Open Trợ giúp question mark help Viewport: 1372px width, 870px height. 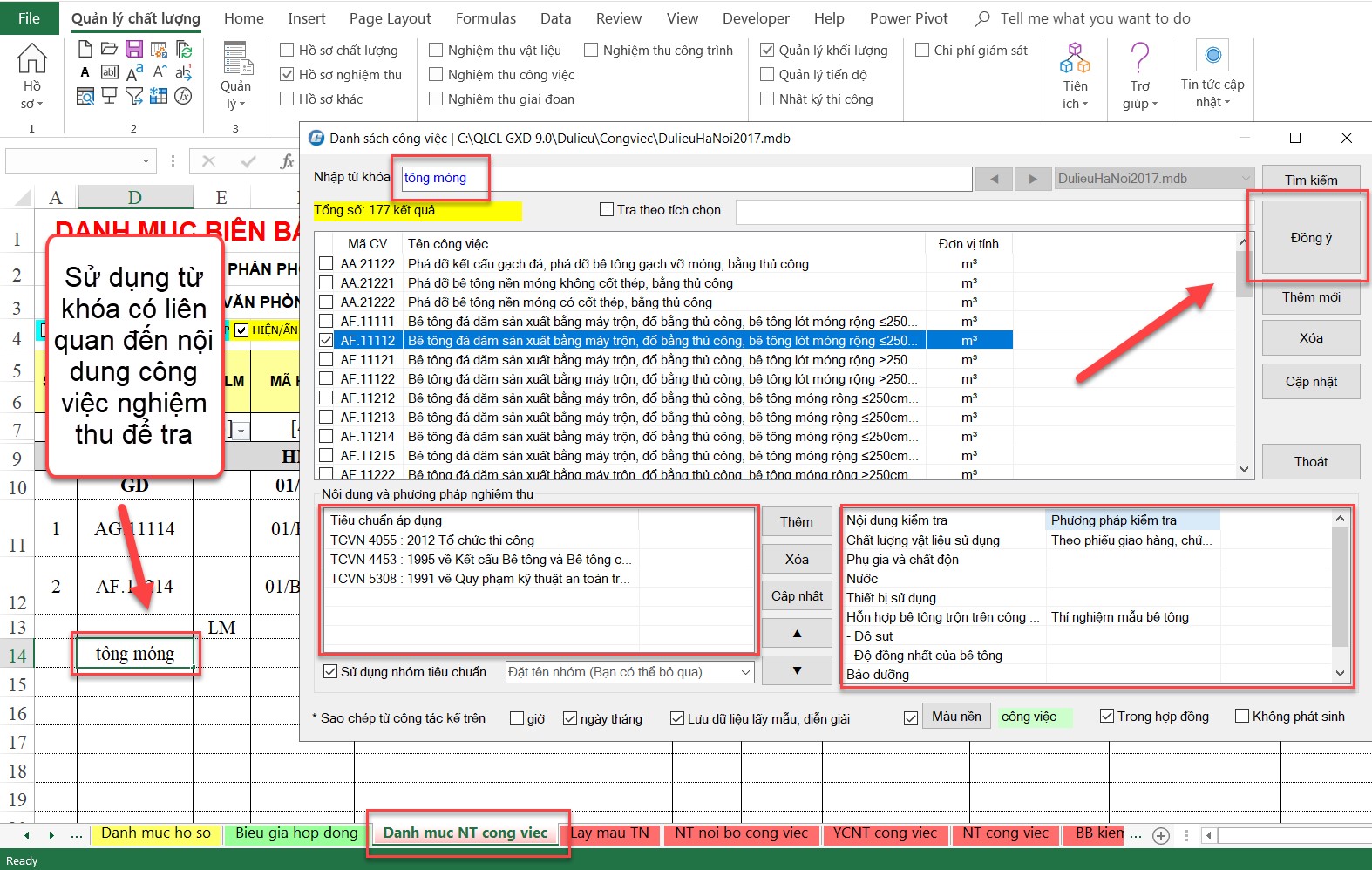pos(1139,78)
